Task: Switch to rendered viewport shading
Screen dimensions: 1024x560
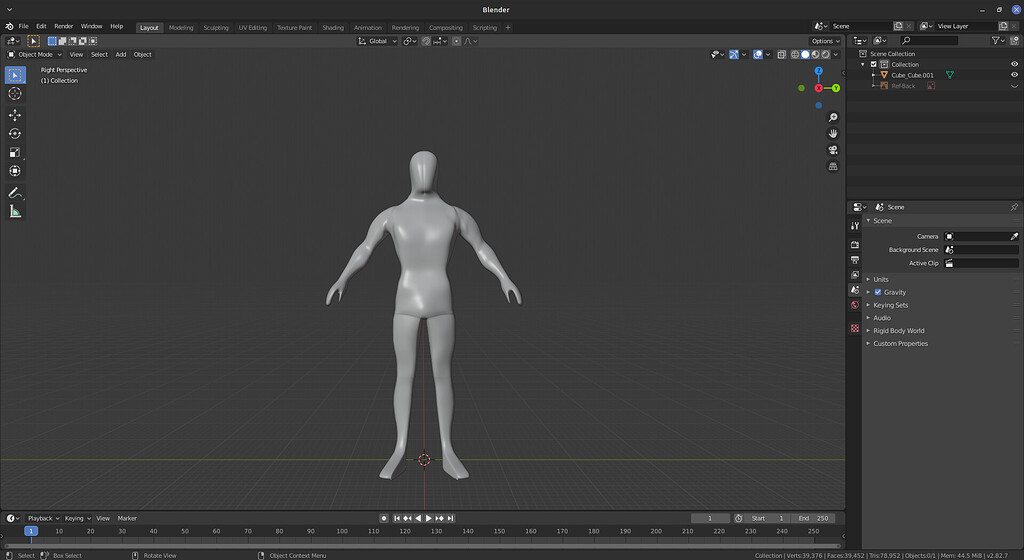Action: [825, 55]
